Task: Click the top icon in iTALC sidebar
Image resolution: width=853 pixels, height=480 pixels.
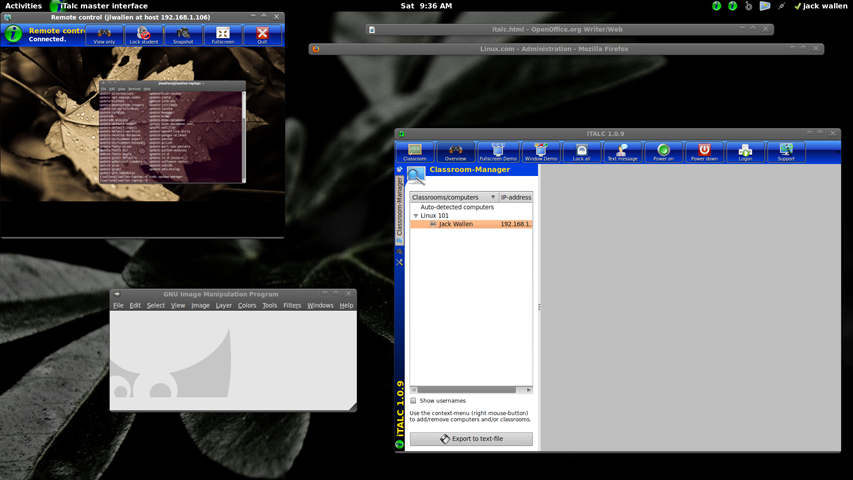Action: tap(399, 169)
